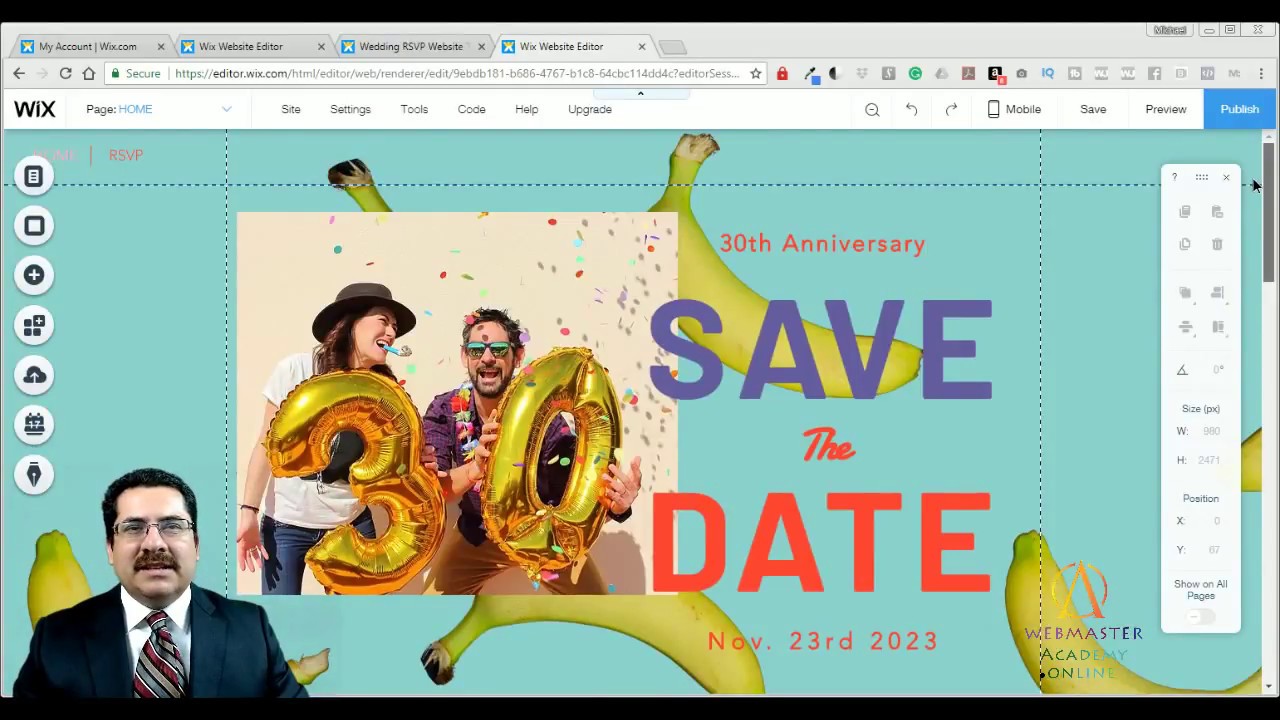Open the Tools menu

click(x=414, y=109)
